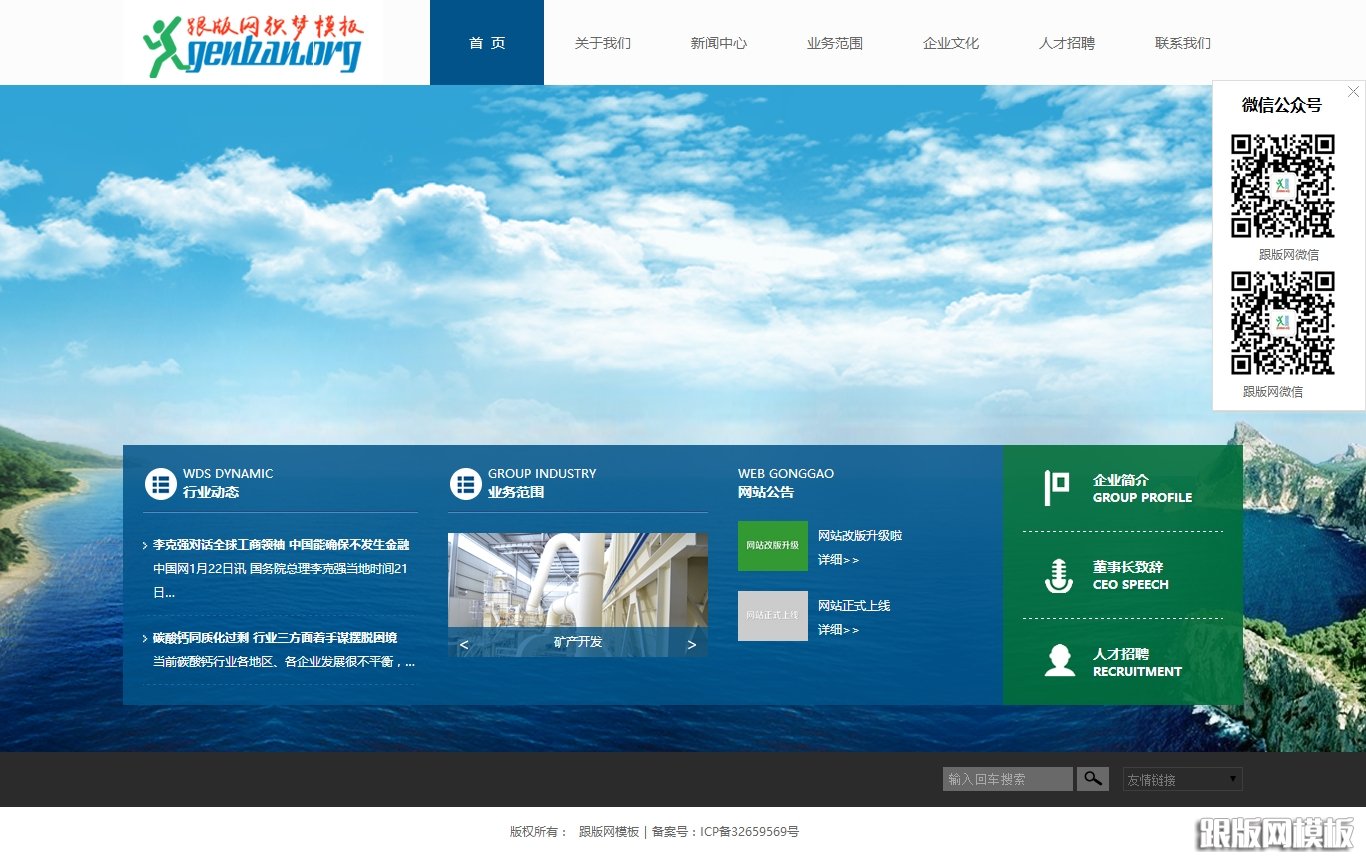1366x857 pixels.
Task: Select the 企业简介 flag icon
Action: pos(1058,488)
